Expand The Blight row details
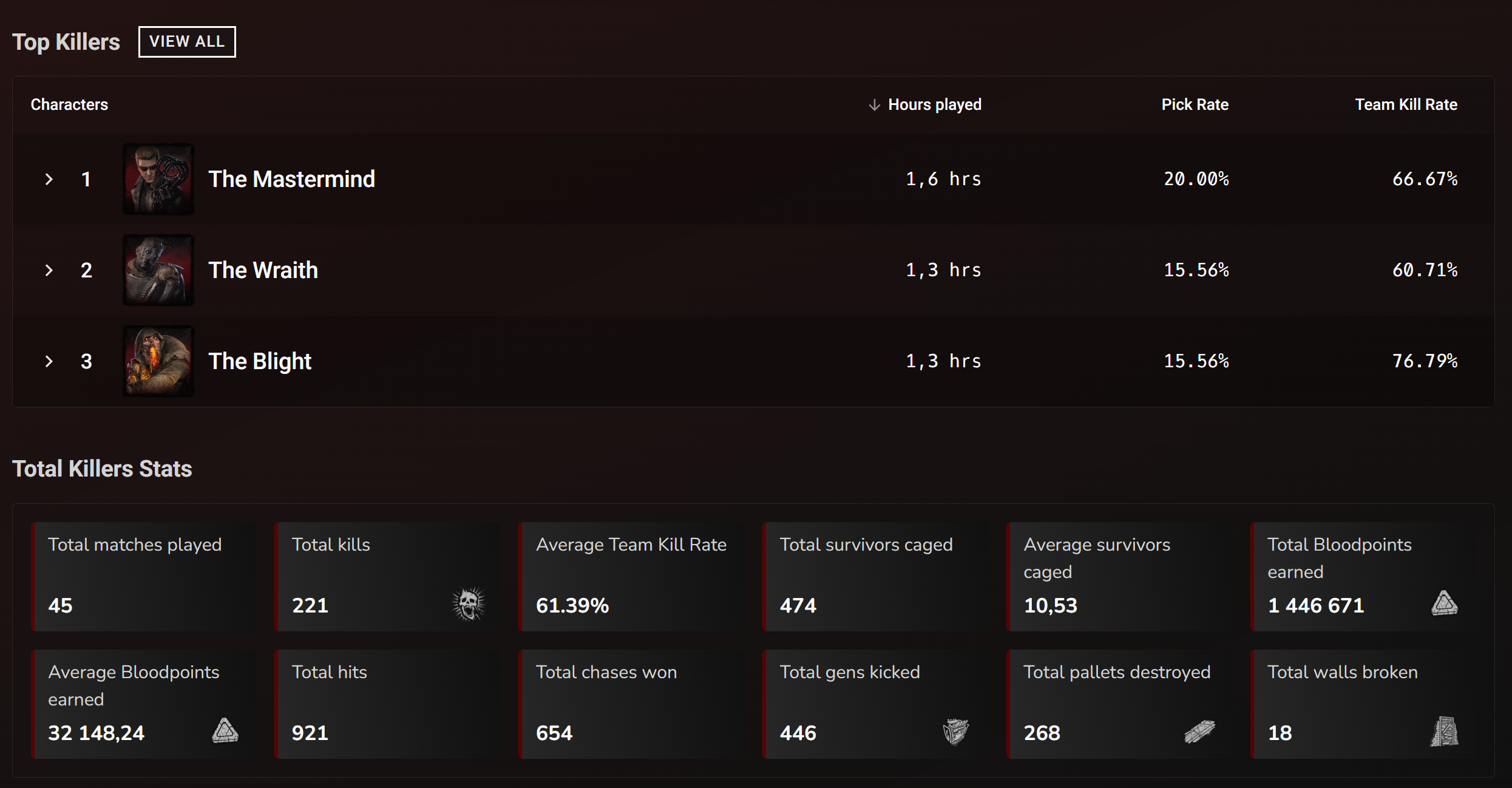The width and height of the screenshot is (1512, 788). pos(50,361)
